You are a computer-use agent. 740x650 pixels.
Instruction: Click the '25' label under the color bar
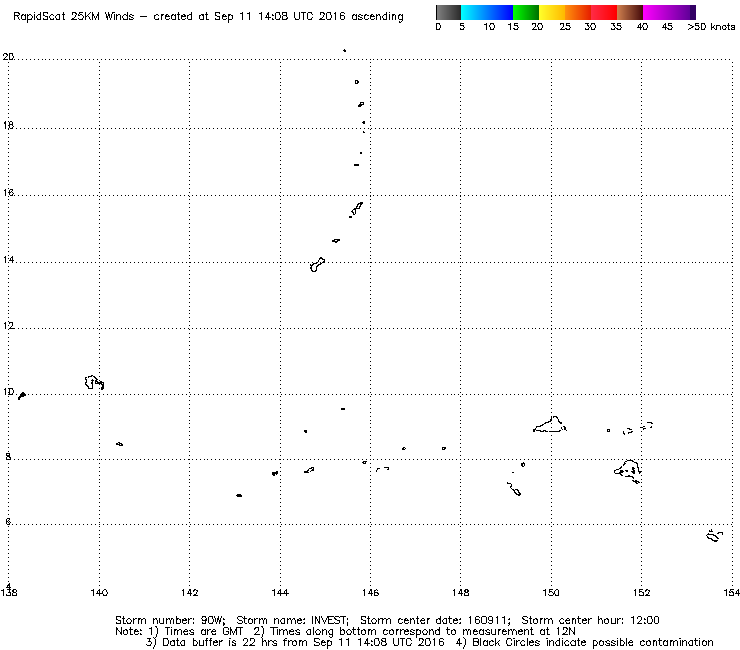click(x=565, y=27)
